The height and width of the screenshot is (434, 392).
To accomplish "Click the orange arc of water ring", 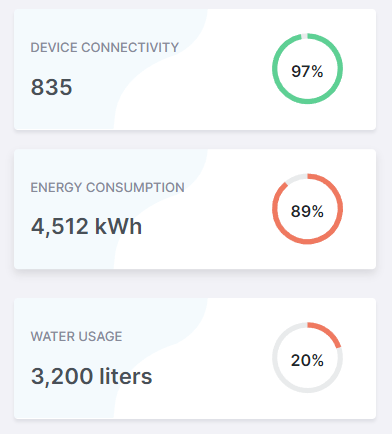I will coord(328,333).
